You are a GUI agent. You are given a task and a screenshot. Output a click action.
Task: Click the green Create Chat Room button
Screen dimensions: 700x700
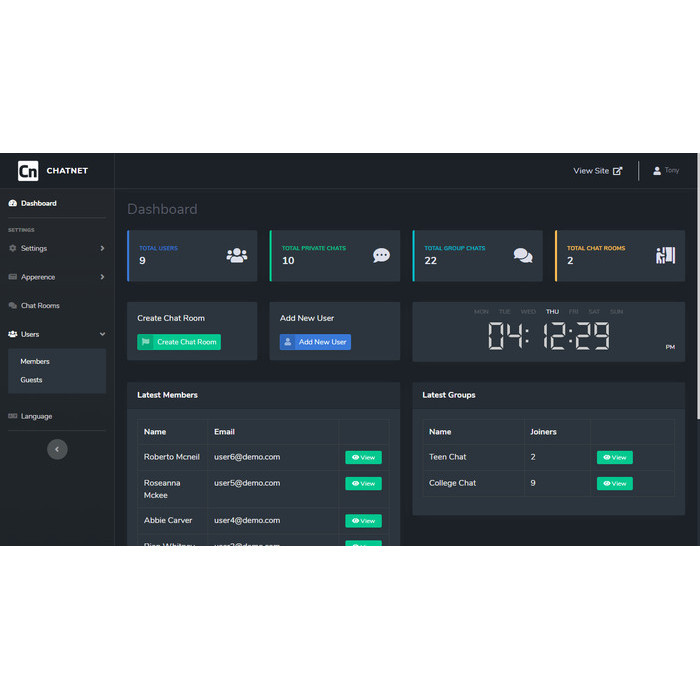click(179, 342)
